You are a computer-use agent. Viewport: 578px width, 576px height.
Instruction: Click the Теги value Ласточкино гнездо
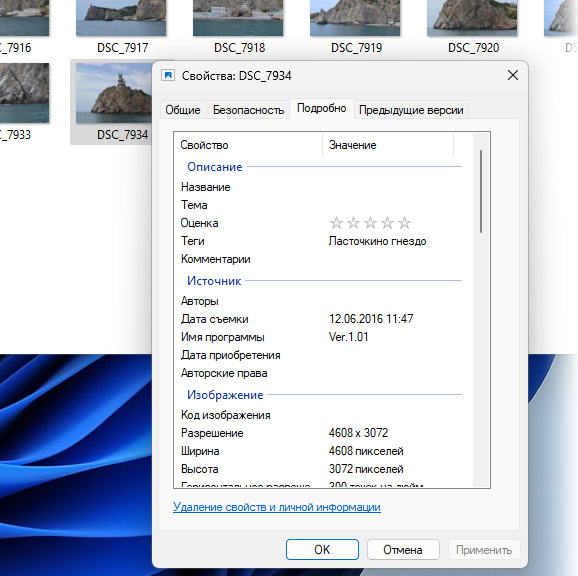(x=377, y=241)
